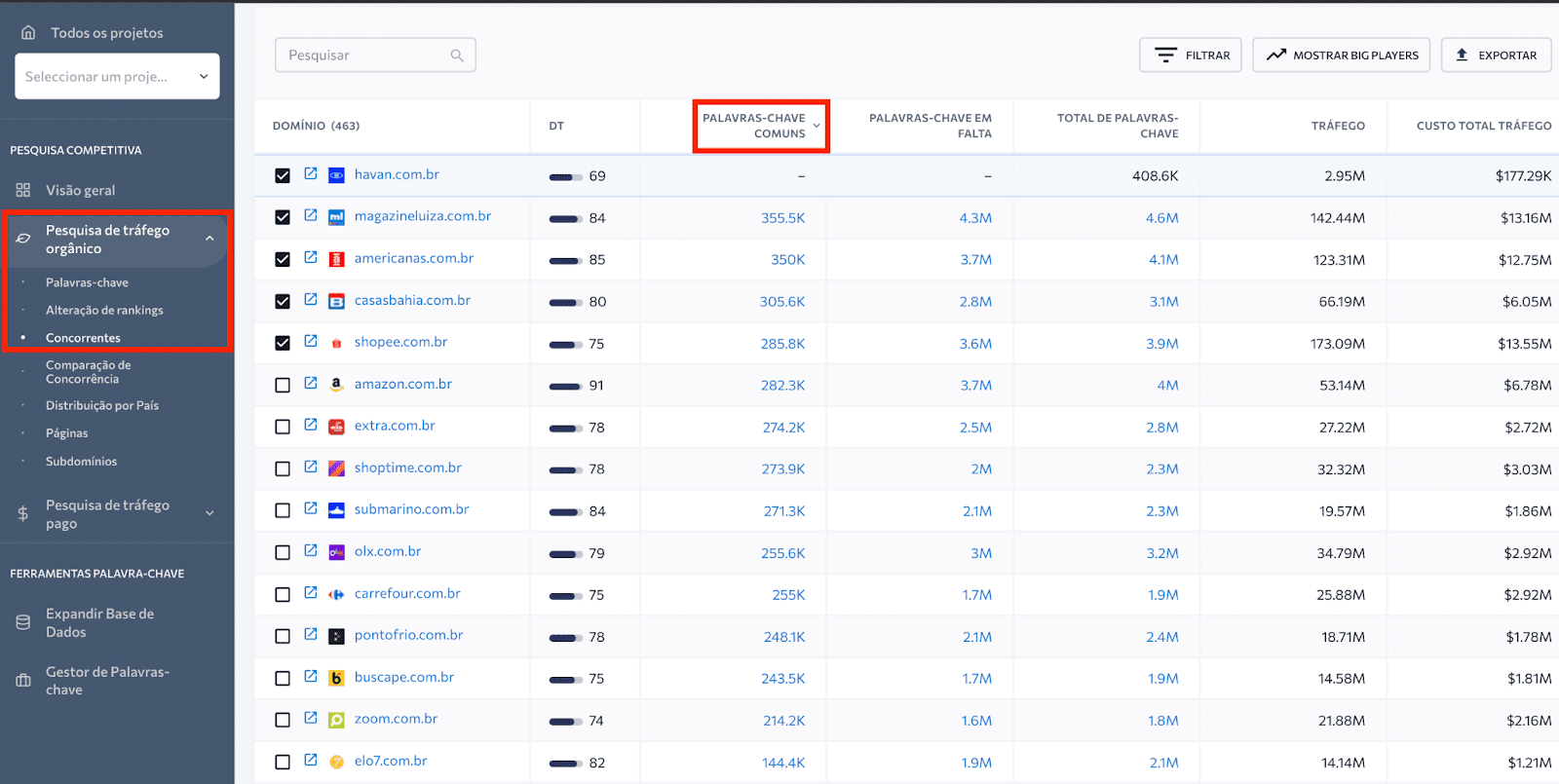
Task: Click Todos os projetos link
Action: coord(107,33)
